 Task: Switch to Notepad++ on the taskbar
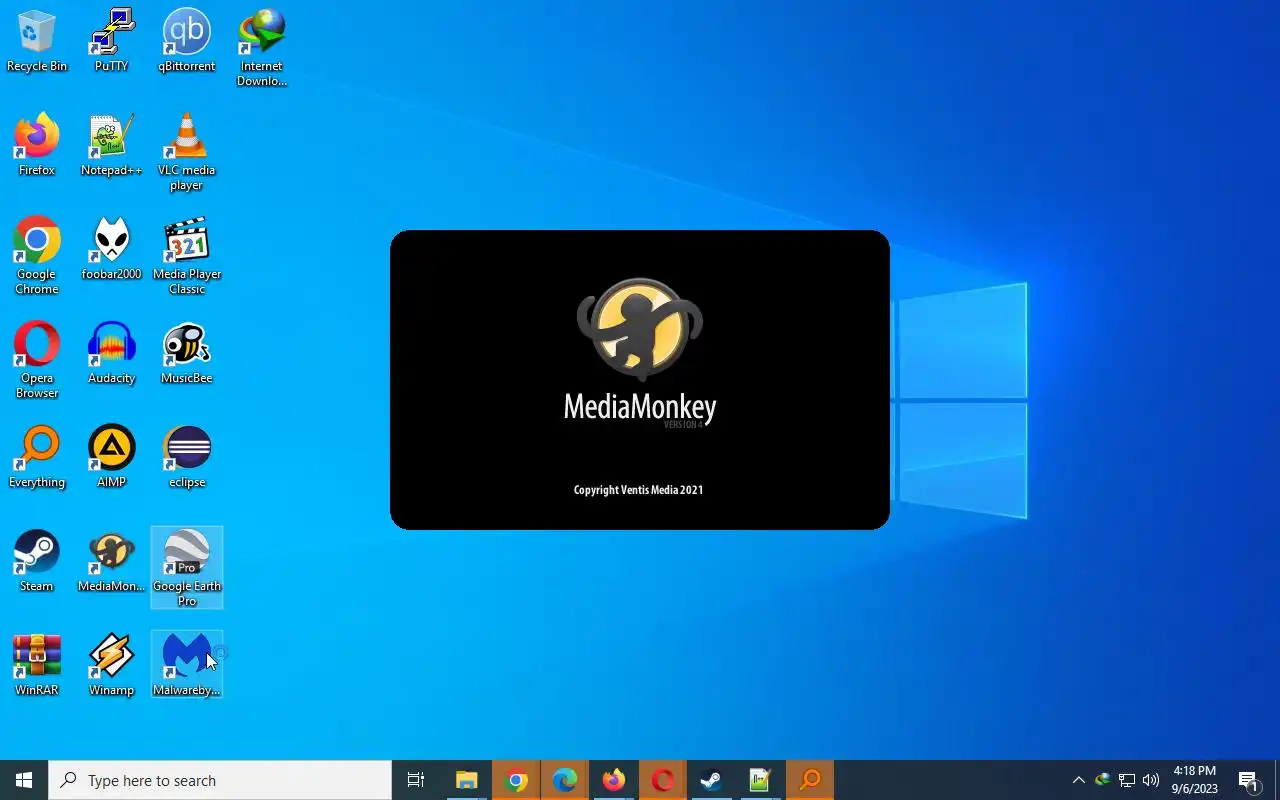point(761,780)
